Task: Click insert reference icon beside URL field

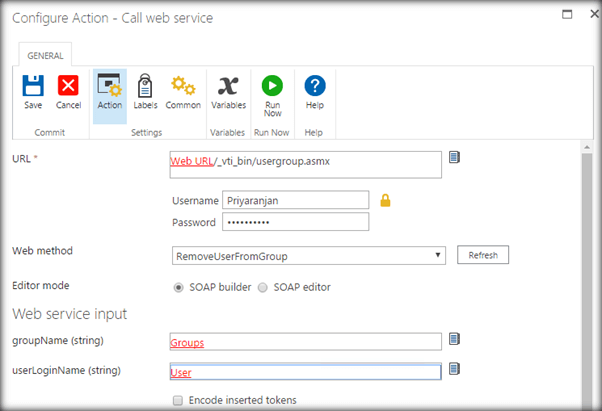Action: [x=454, y=157]
